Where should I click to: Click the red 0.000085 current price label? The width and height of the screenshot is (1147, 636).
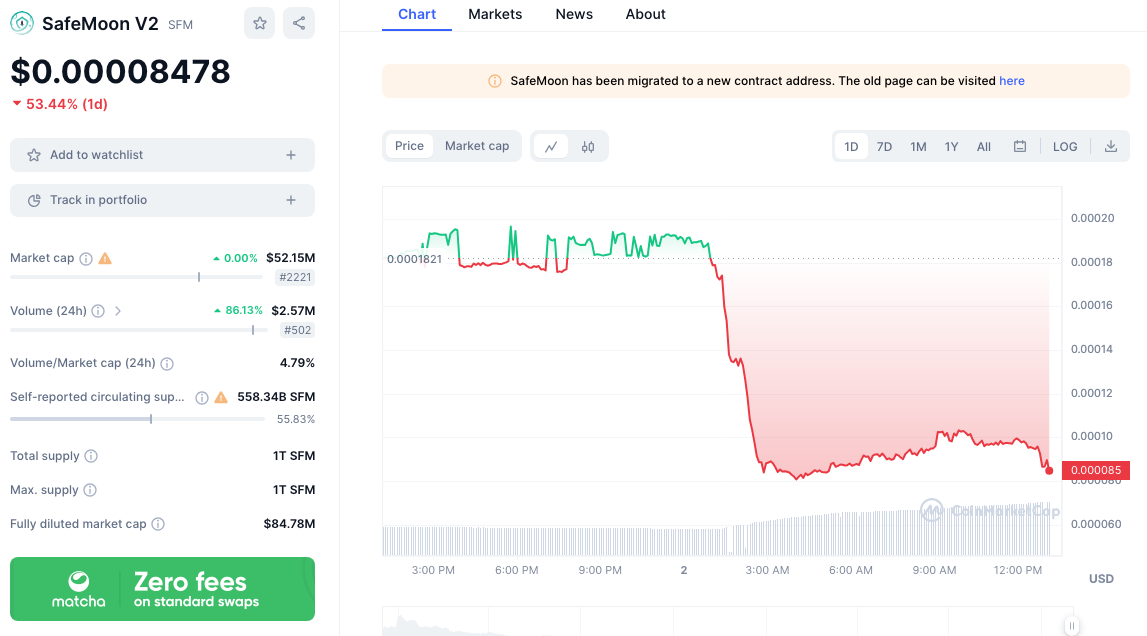(x=1096, y=471)
